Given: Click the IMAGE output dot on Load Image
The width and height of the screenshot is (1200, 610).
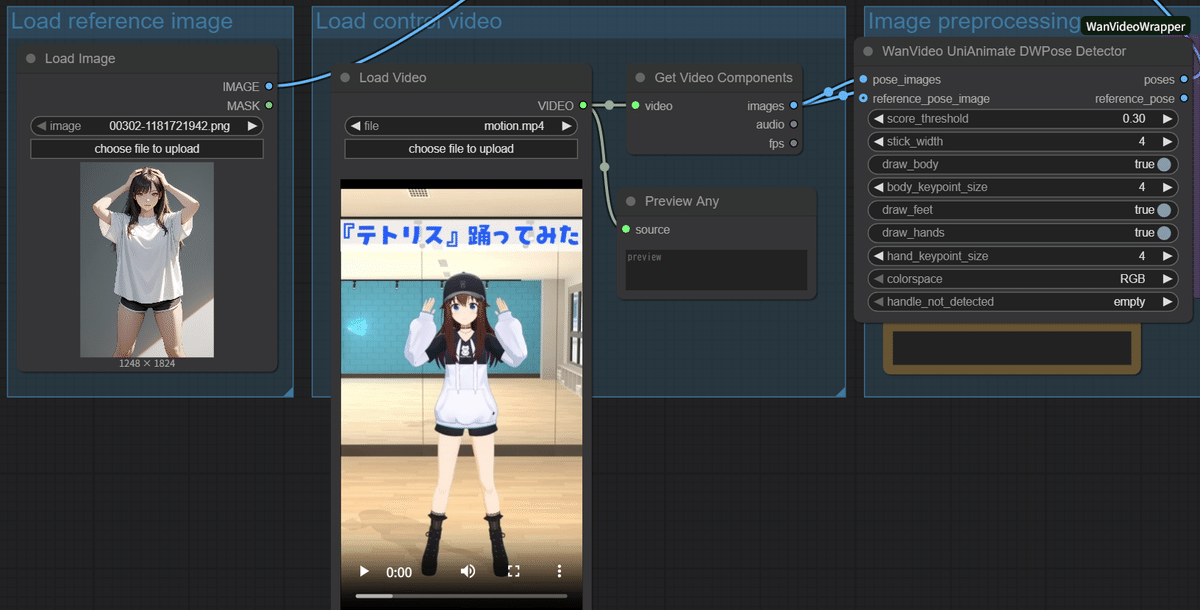Looking at the screenshot, I should [267, 86].
